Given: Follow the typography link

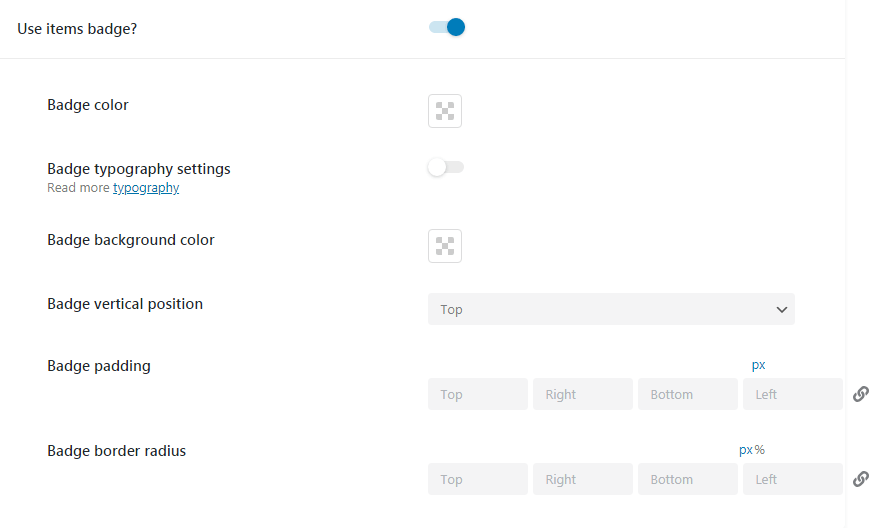Looking at the screenshot, I should [x=146, y=188].
